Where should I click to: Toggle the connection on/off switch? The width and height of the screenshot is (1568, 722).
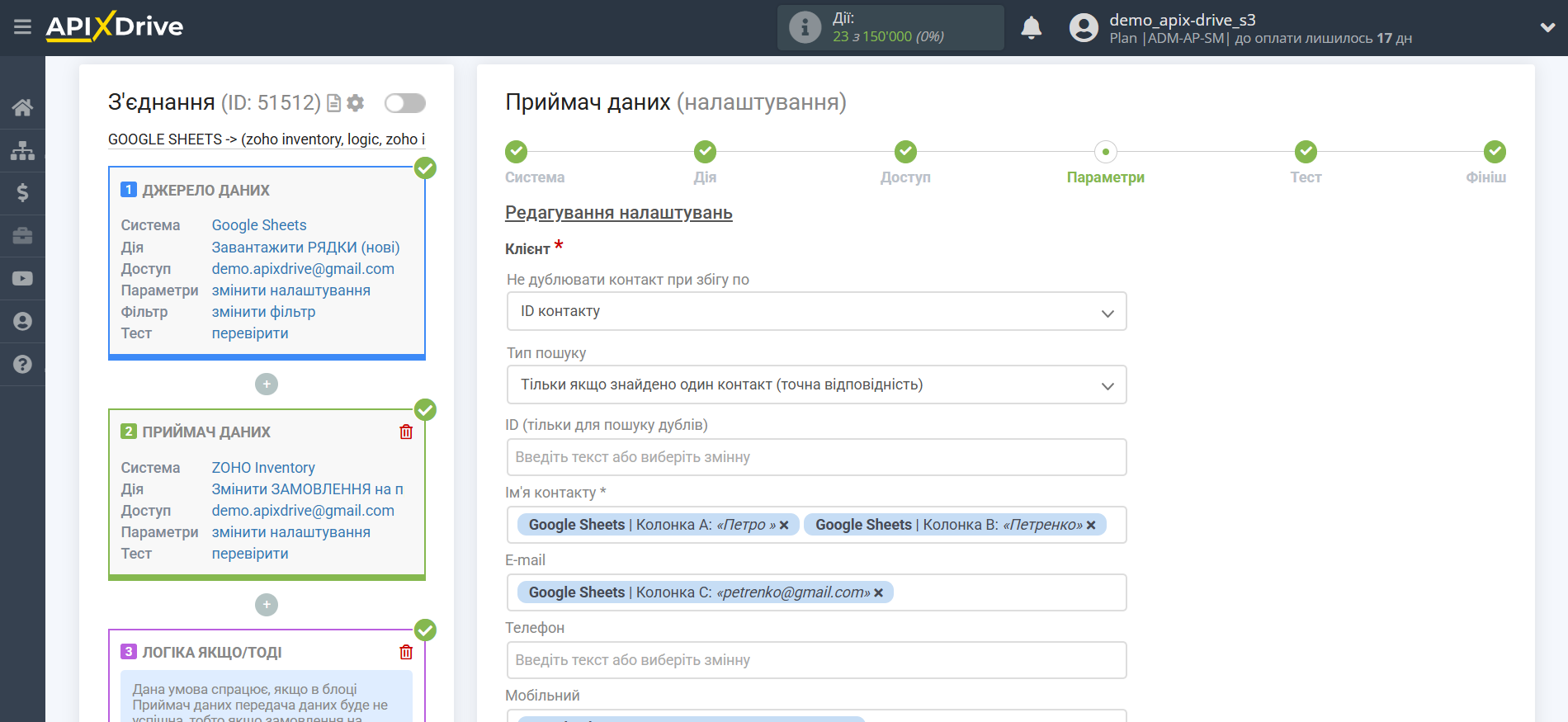tap(404, 103)
